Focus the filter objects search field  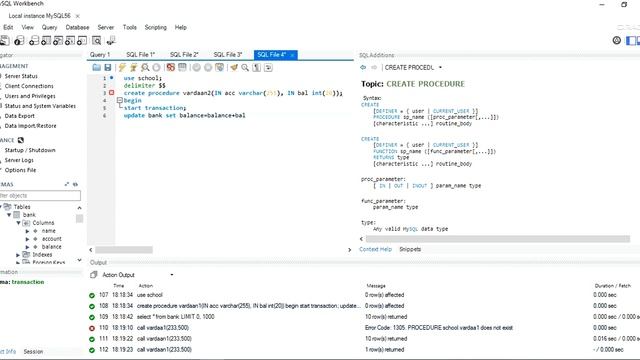40,196
